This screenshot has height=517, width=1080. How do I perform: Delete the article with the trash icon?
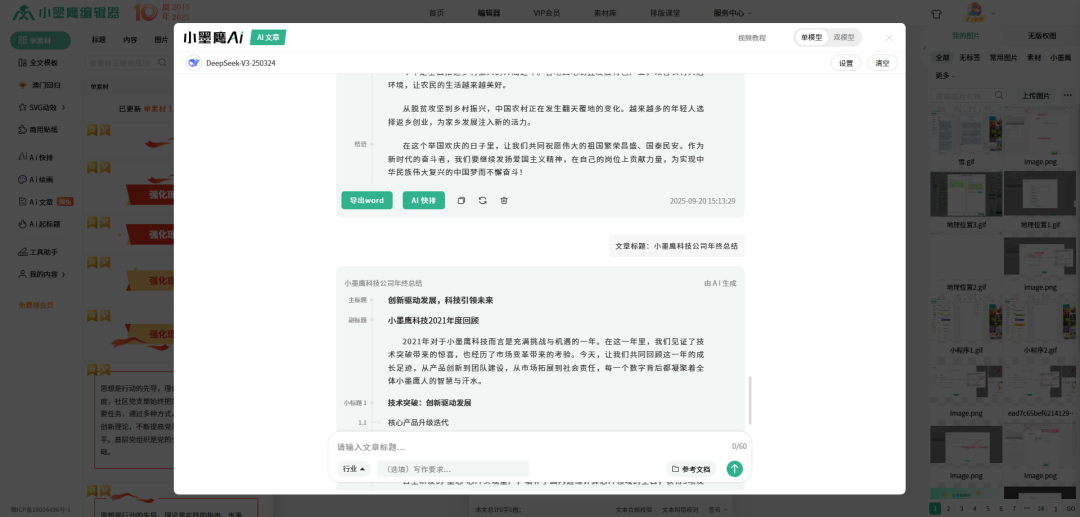[504, 200]
